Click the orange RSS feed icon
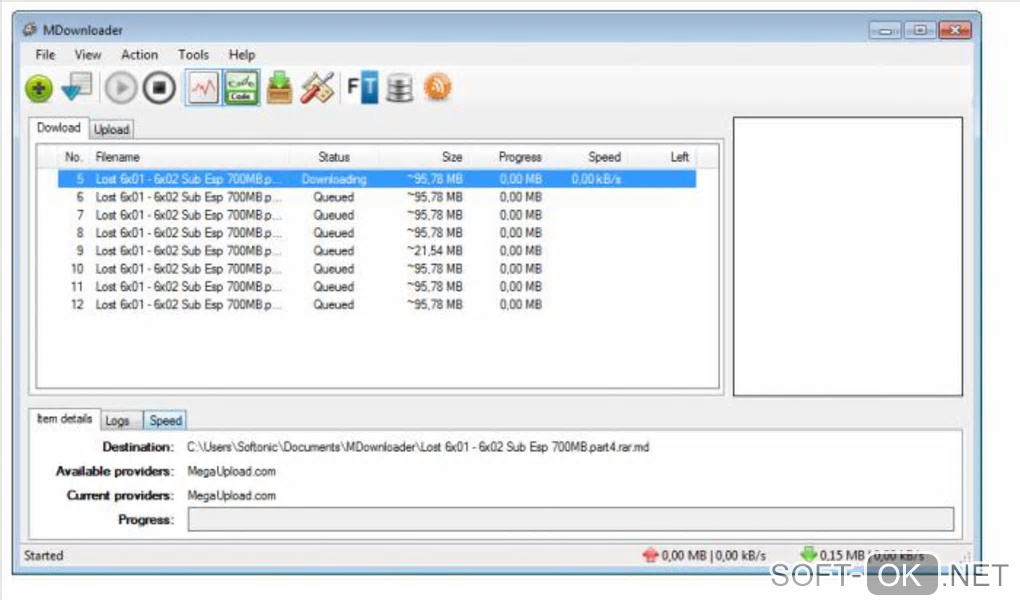 pos(437,87)
